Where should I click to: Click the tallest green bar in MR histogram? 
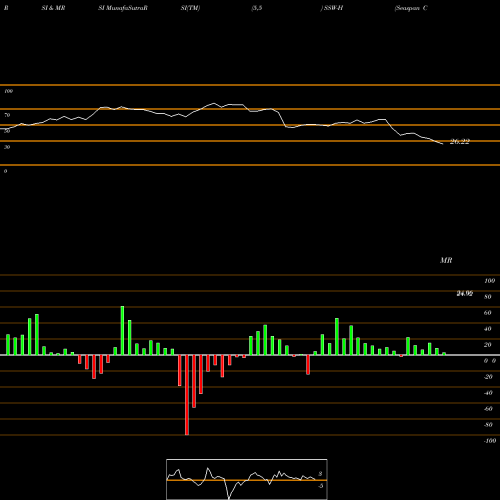122,330
